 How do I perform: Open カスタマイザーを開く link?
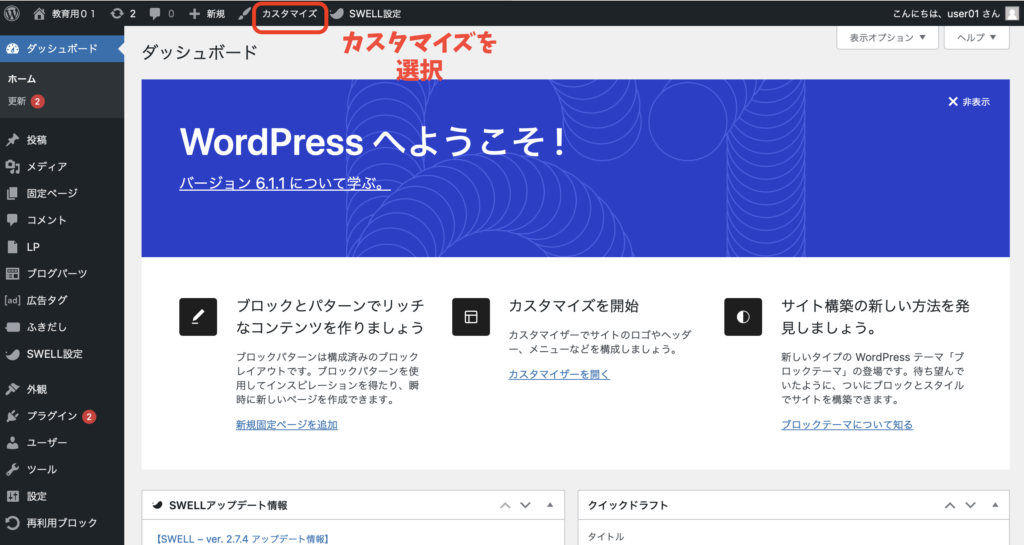click(559, 375)
